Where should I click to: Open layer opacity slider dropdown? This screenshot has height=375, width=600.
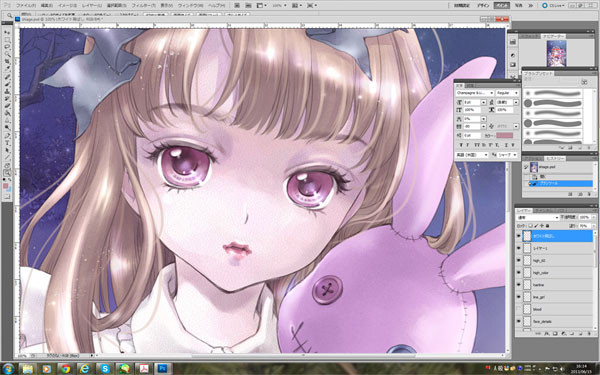pyautogui.click(x=594, y=217)
